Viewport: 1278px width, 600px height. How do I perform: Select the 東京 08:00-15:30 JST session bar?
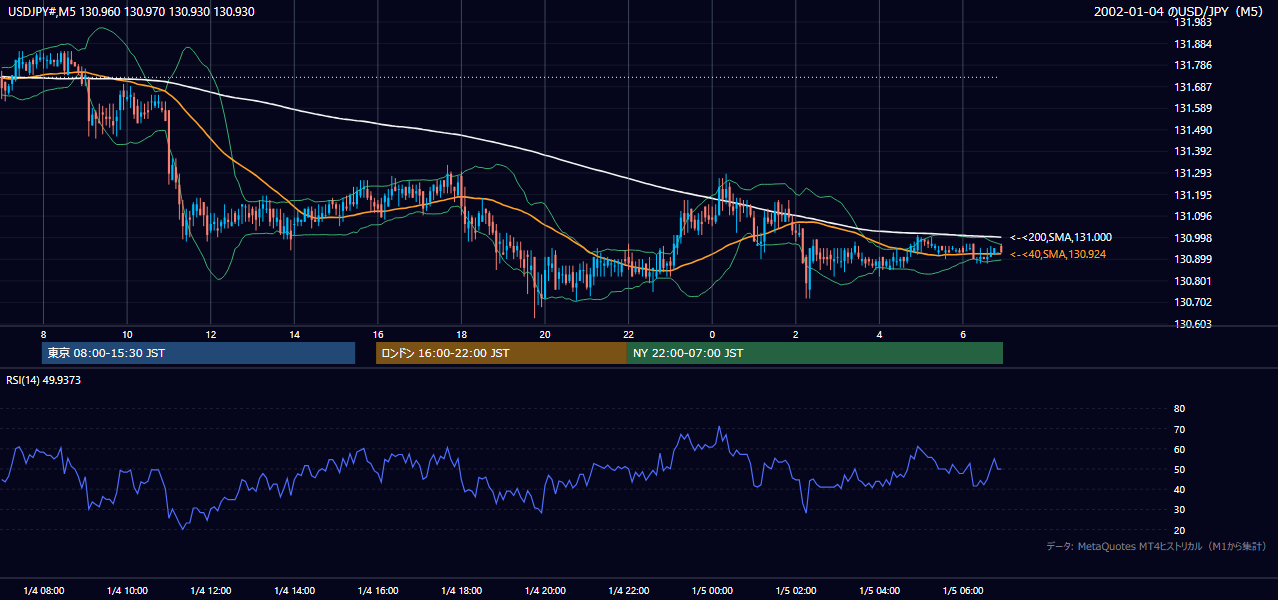coord(198,353)
